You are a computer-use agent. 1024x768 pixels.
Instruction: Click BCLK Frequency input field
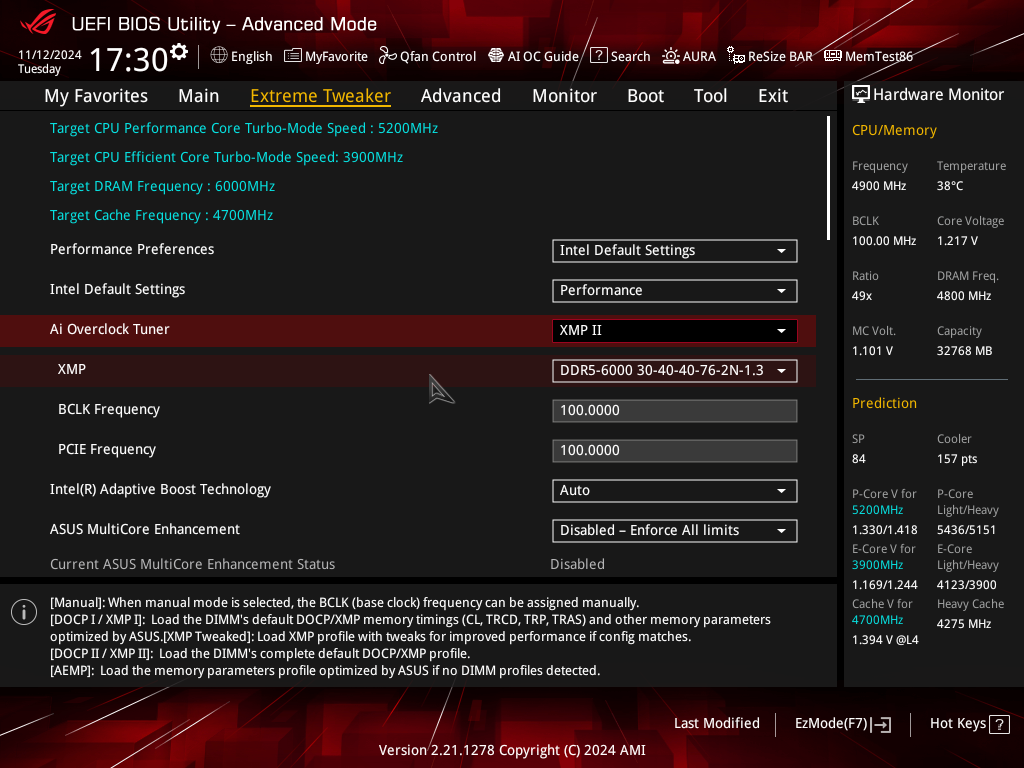675,411
